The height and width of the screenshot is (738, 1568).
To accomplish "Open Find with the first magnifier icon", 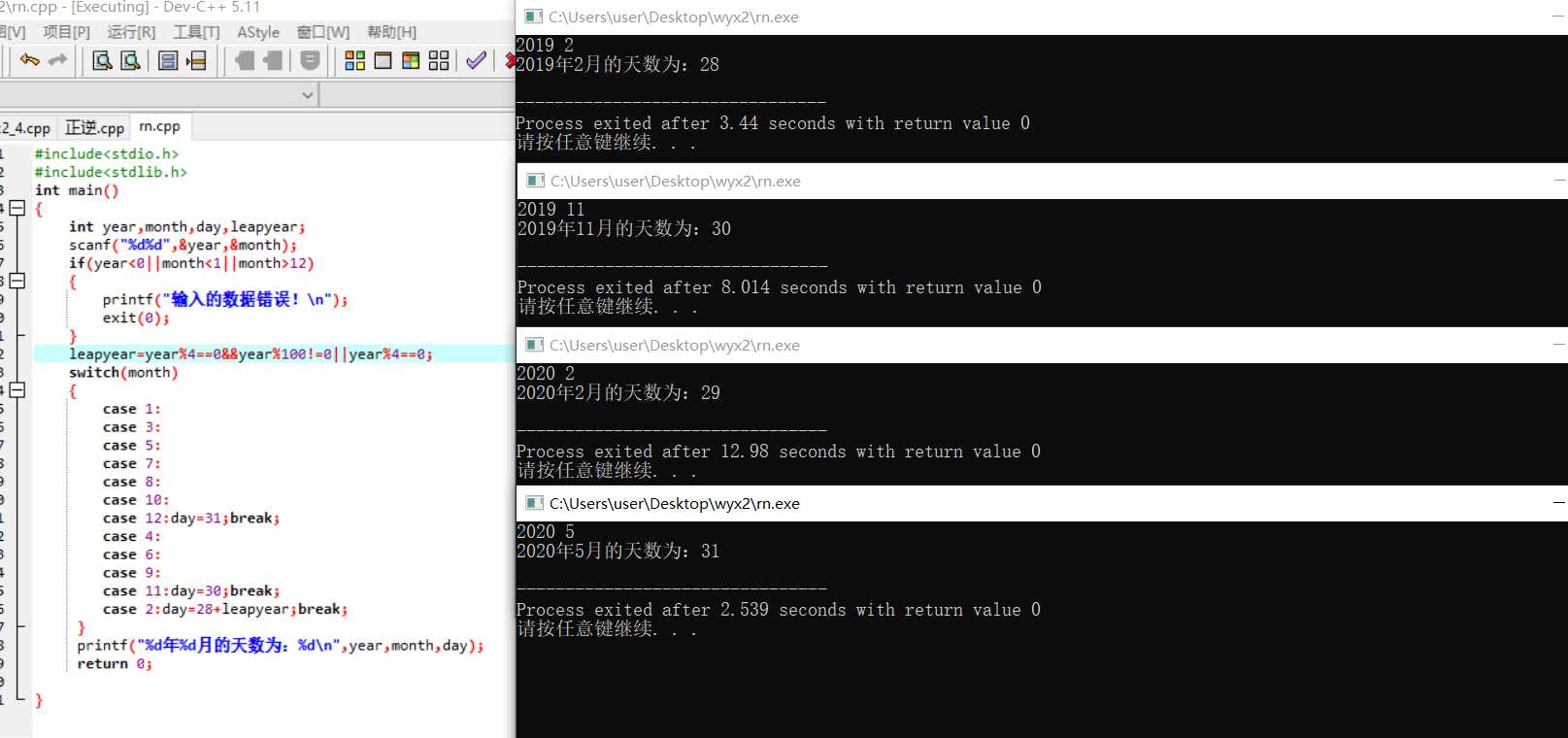I will click(102, 60).
